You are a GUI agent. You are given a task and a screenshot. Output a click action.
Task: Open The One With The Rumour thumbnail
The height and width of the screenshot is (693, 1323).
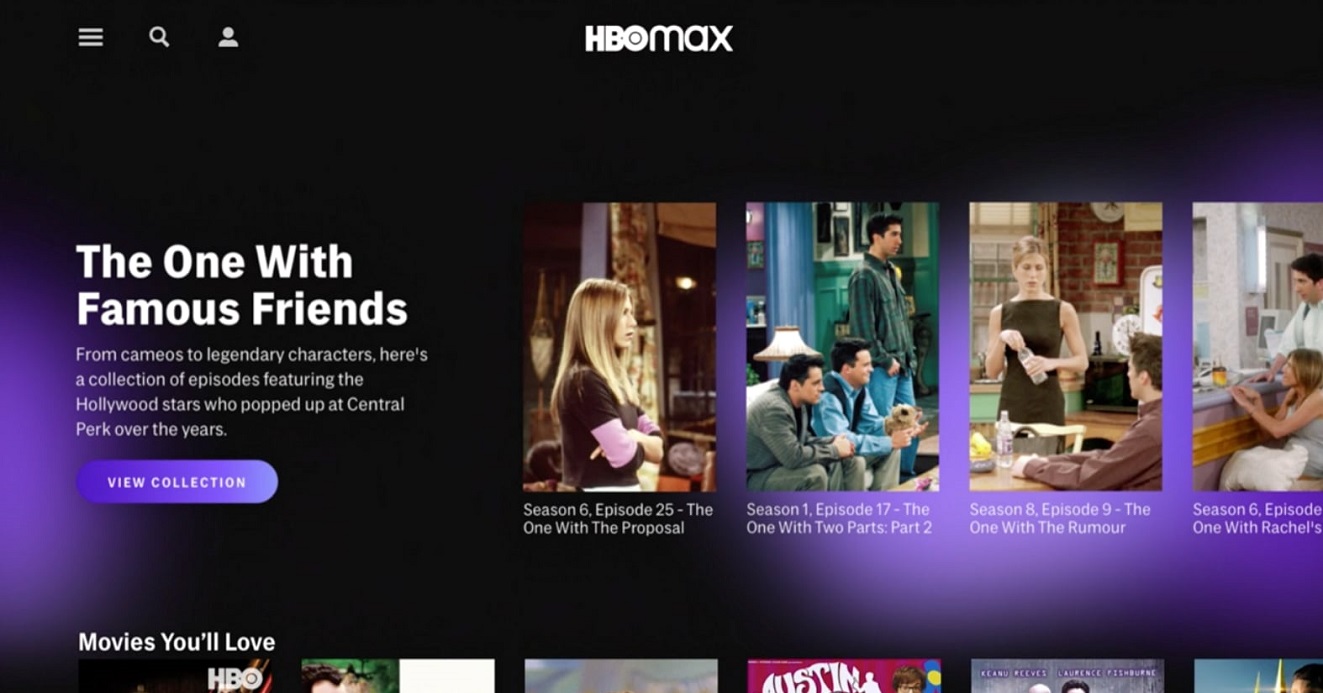pos(1066,347)
